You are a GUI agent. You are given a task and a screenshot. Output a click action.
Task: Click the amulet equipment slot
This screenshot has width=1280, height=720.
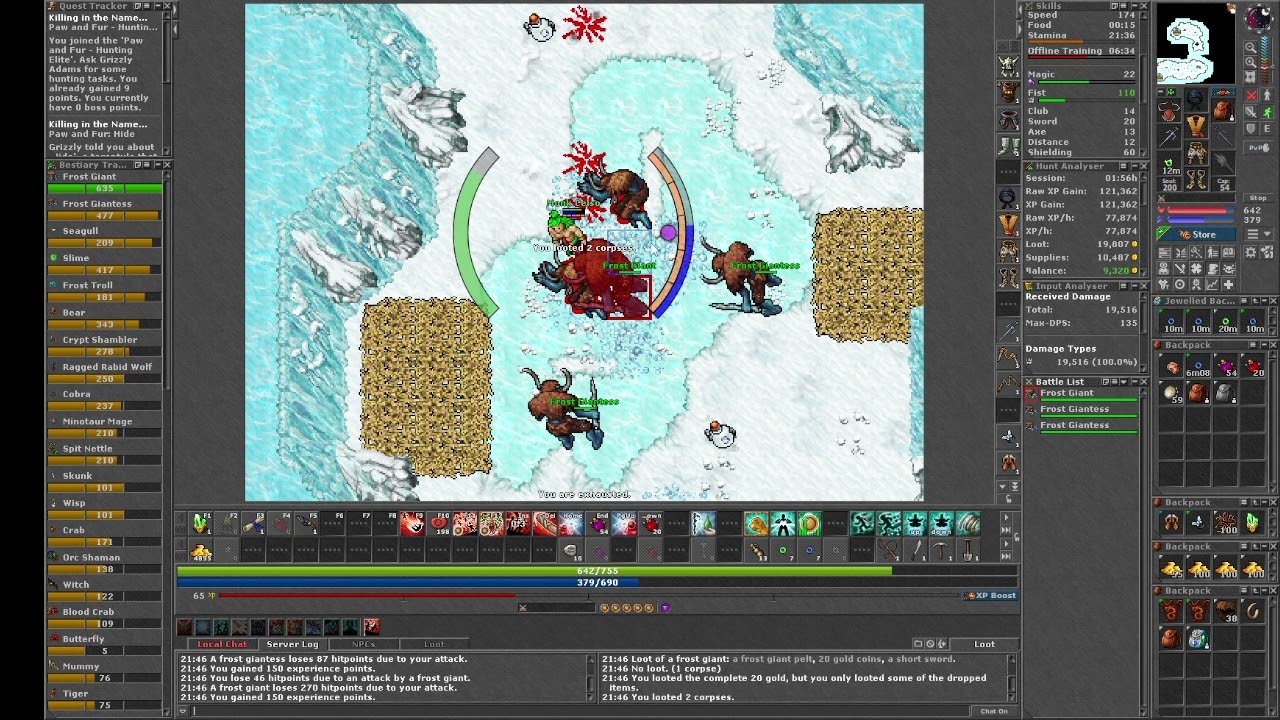(x=1169, y=110)
